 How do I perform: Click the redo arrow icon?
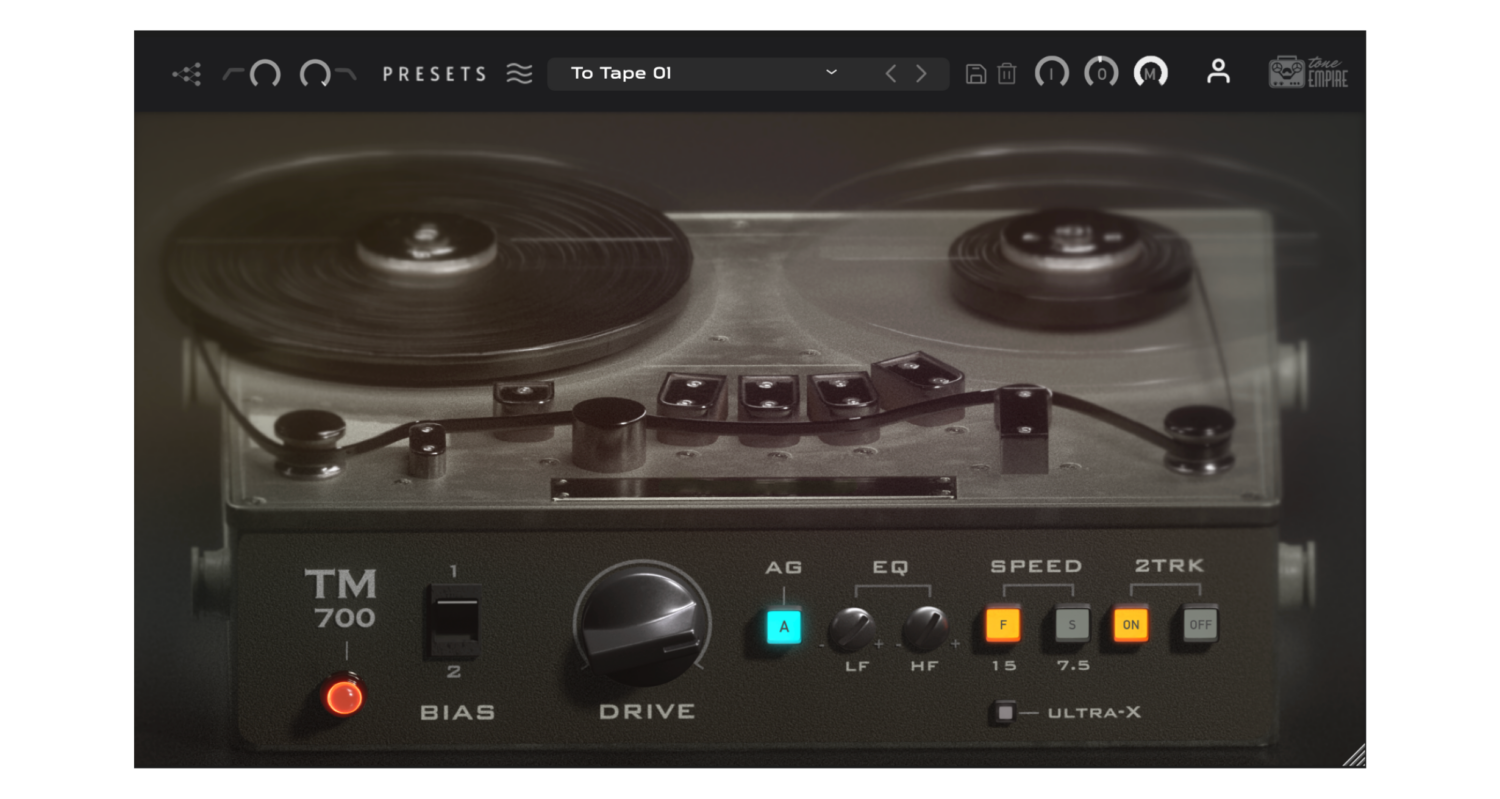coord(323,73)
